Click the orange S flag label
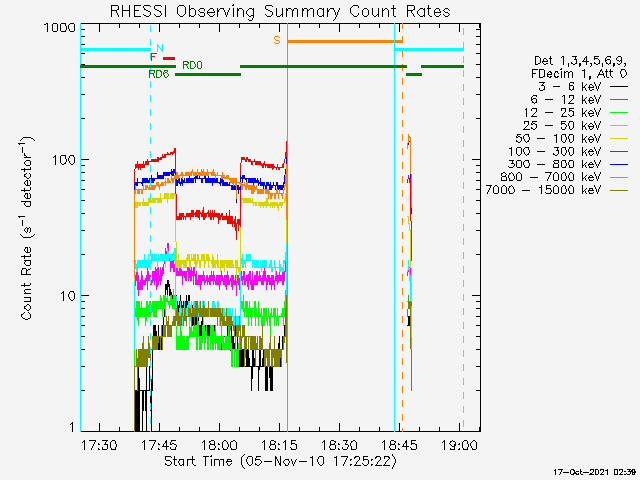The width and height of the screenshot is (640, 480). pos(276,41)
